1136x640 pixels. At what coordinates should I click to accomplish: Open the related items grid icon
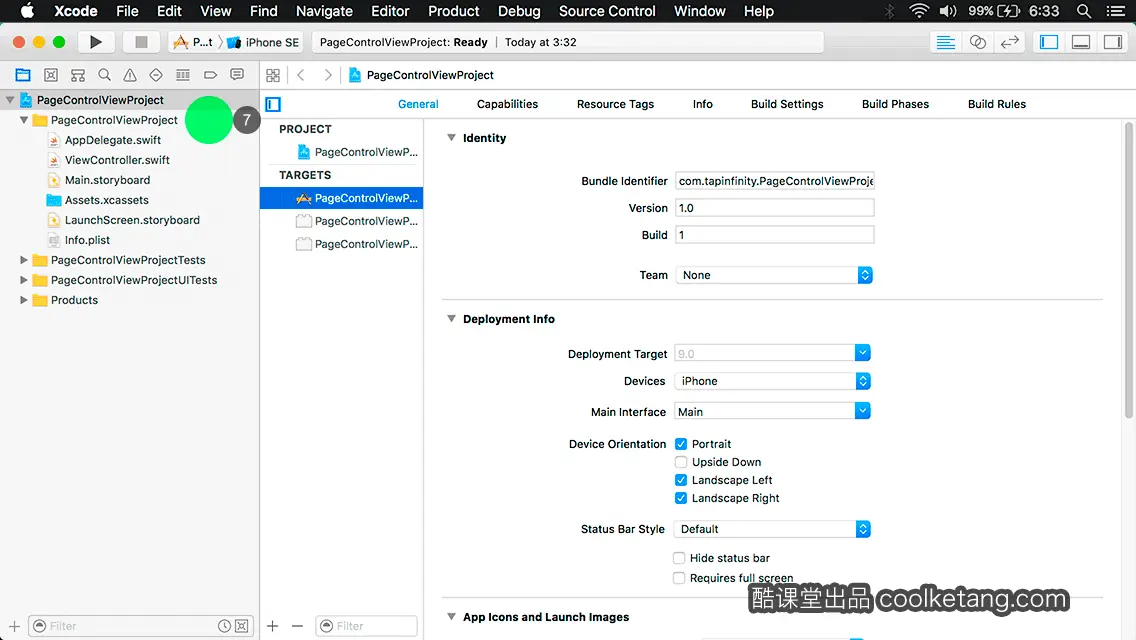pyautogui.click(x=273, y=75)
